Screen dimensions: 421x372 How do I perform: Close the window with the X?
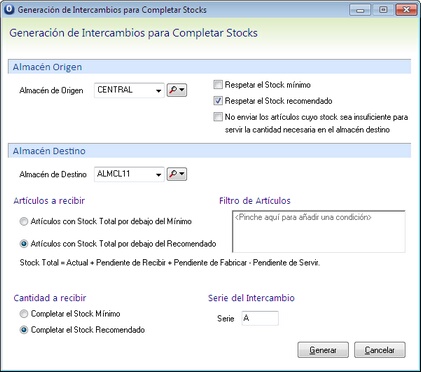(406, 10)
